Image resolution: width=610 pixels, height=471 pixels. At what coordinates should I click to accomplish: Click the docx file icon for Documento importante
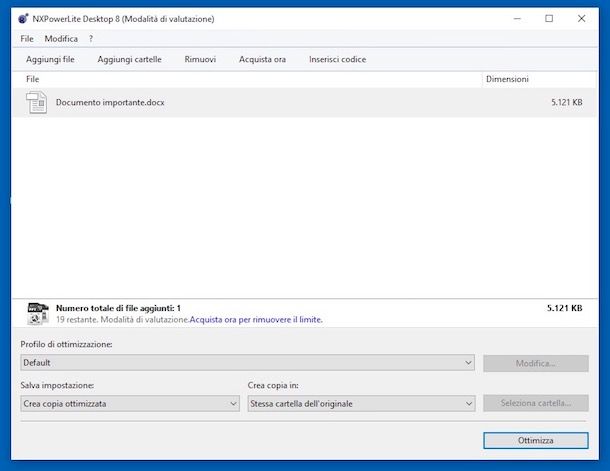[x=37, y=103]
